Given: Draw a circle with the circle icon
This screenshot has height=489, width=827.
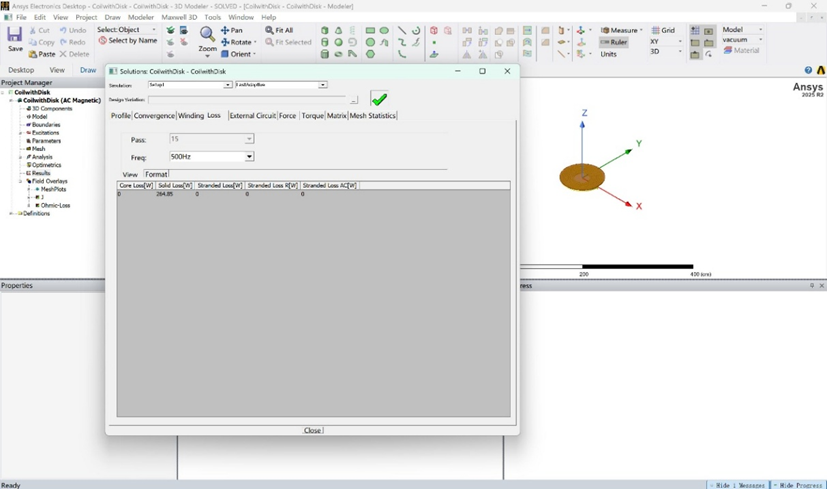Looking at the screenshot, I should click(x=370, y=42).
